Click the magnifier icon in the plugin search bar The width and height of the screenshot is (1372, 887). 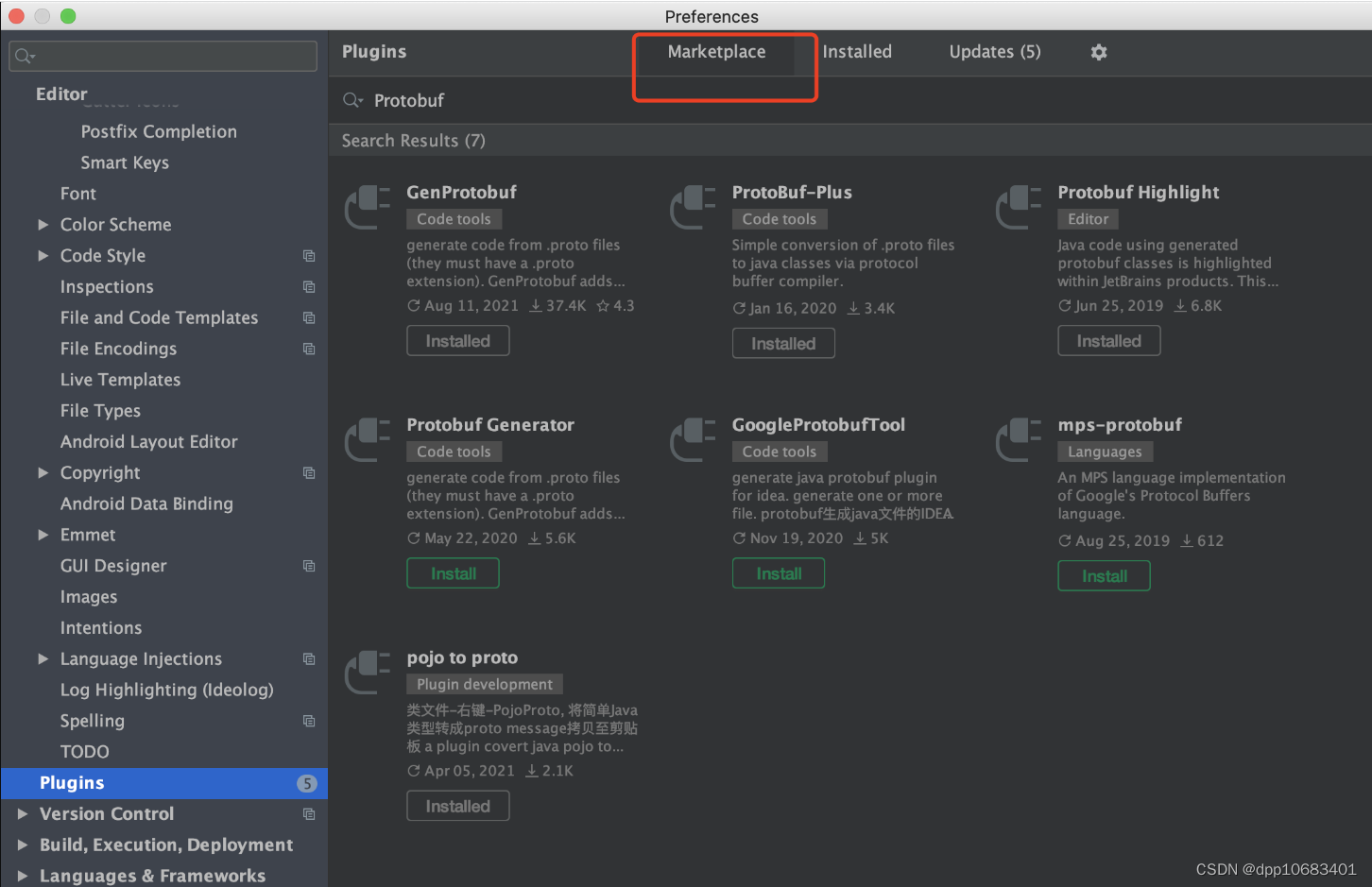(x=350, y=100)
